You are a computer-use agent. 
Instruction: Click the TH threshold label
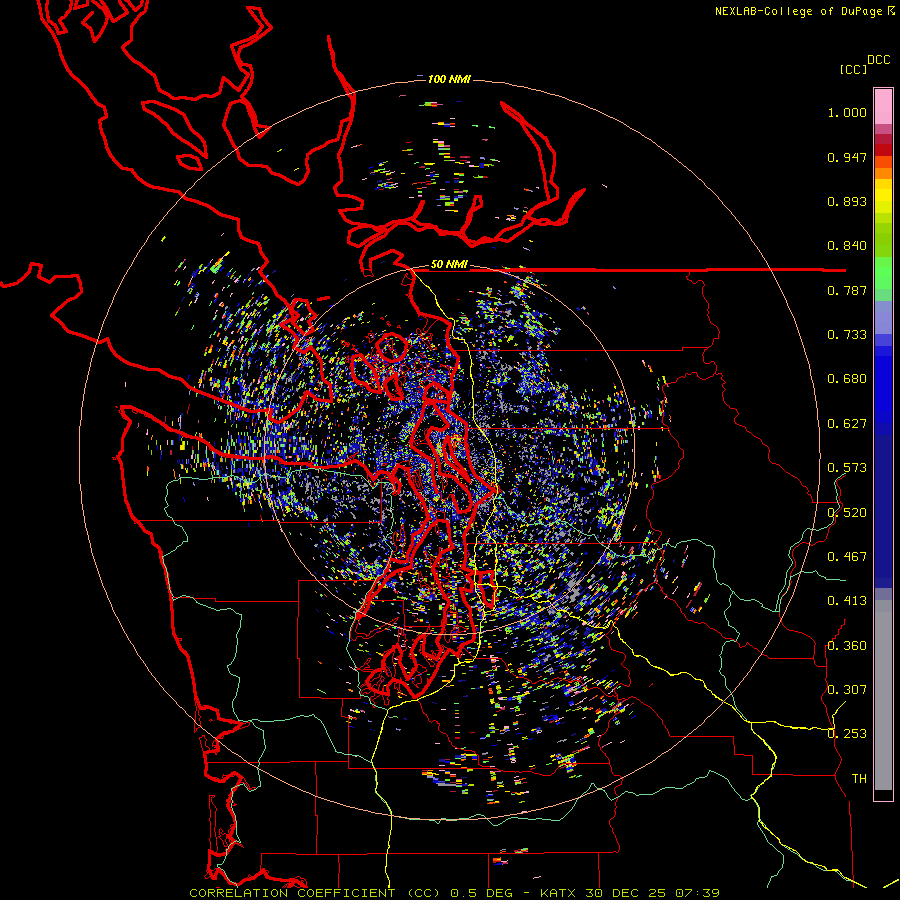pyautogui.click(x=859, y=778)
